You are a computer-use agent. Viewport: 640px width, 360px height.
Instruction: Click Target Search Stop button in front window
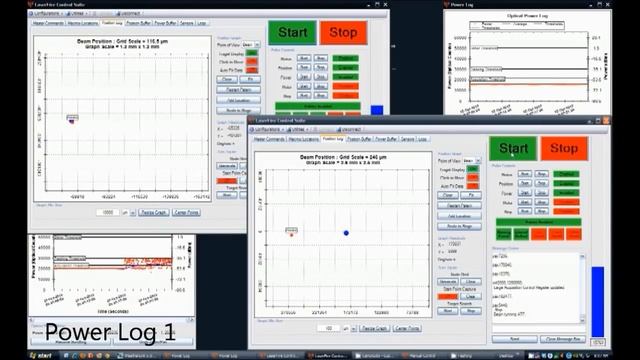click(471, 311)
